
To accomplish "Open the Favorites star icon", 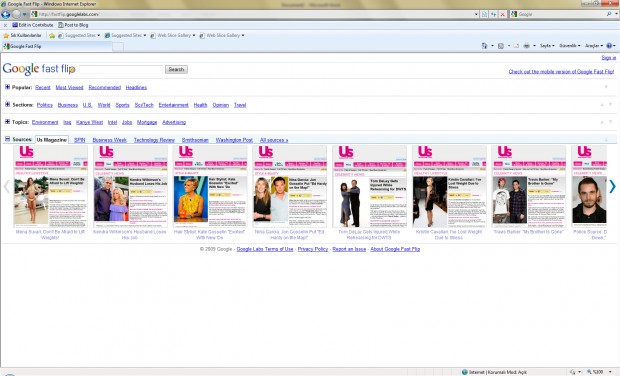I will tap(6, 36).
